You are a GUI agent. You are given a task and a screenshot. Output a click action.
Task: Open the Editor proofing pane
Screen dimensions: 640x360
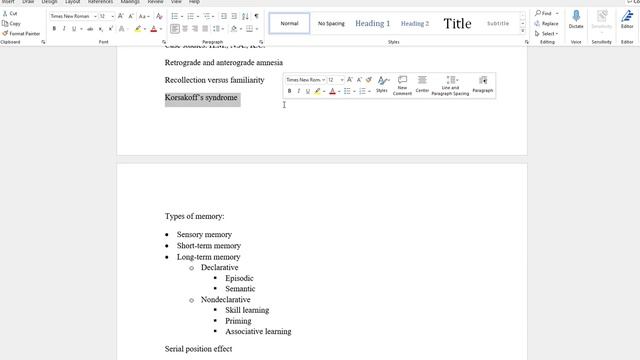pos(627,20)
